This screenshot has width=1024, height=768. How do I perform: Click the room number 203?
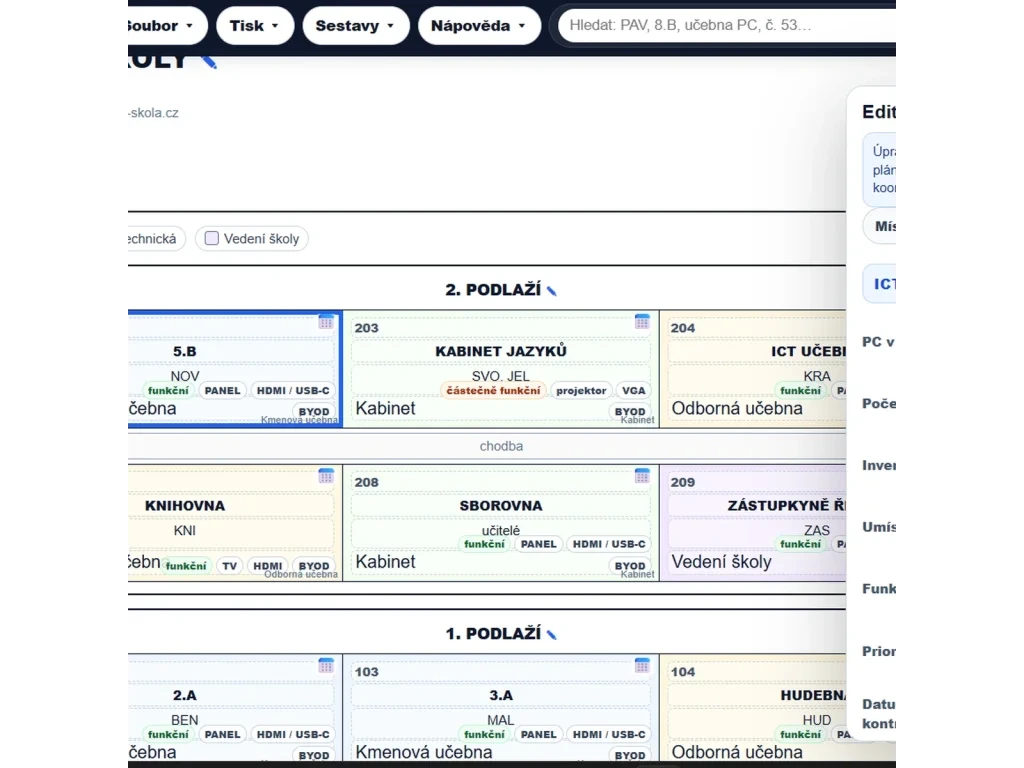pos(366,328)
